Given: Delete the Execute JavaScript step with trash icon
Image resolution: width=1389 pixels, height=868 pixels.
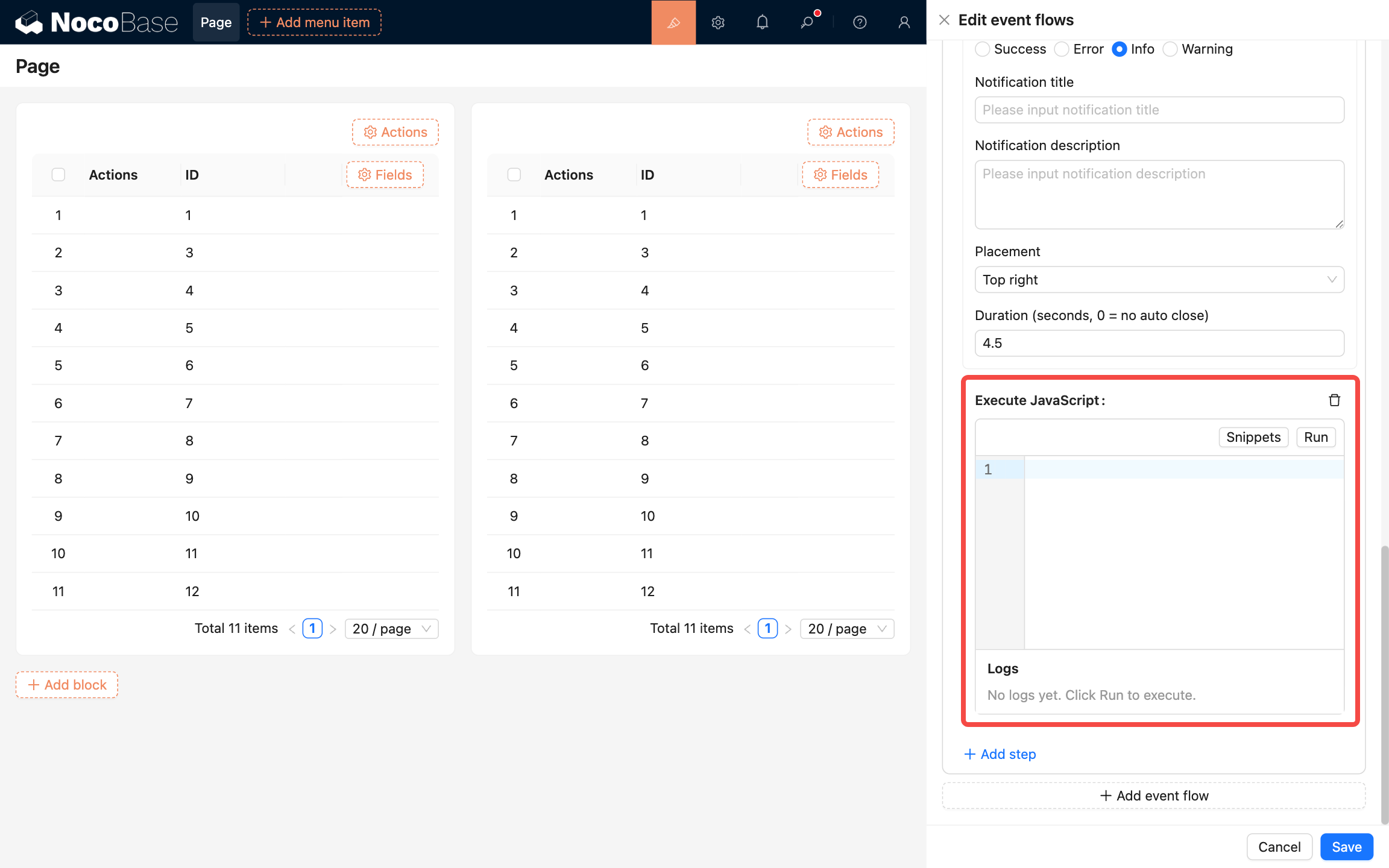Looking at the screenshot, I should pos(1334,400).
